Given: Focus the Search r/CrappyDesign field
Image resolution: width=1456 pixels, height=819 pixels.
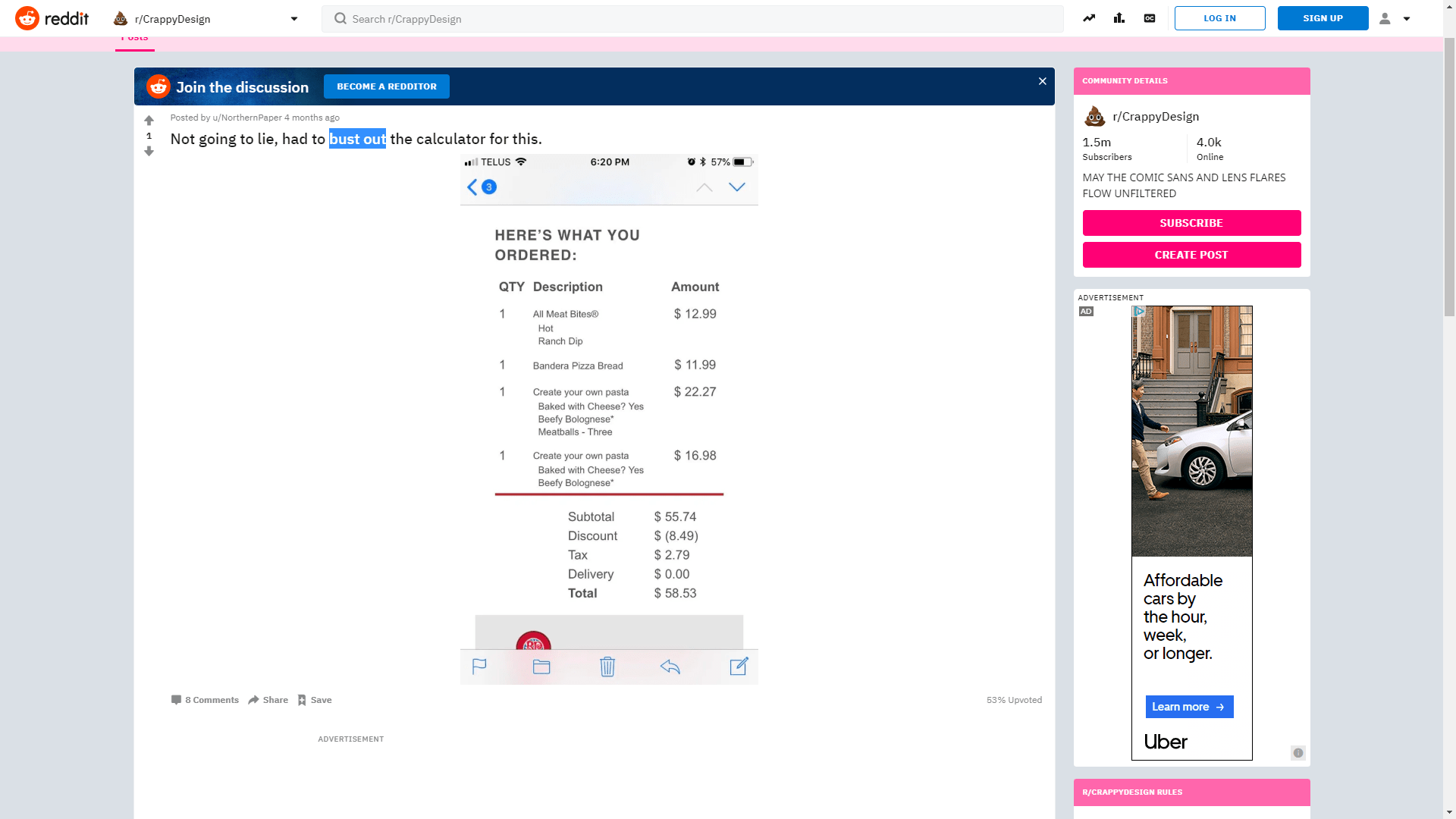Looking at the screenshot, I should [x=692, y=19].
